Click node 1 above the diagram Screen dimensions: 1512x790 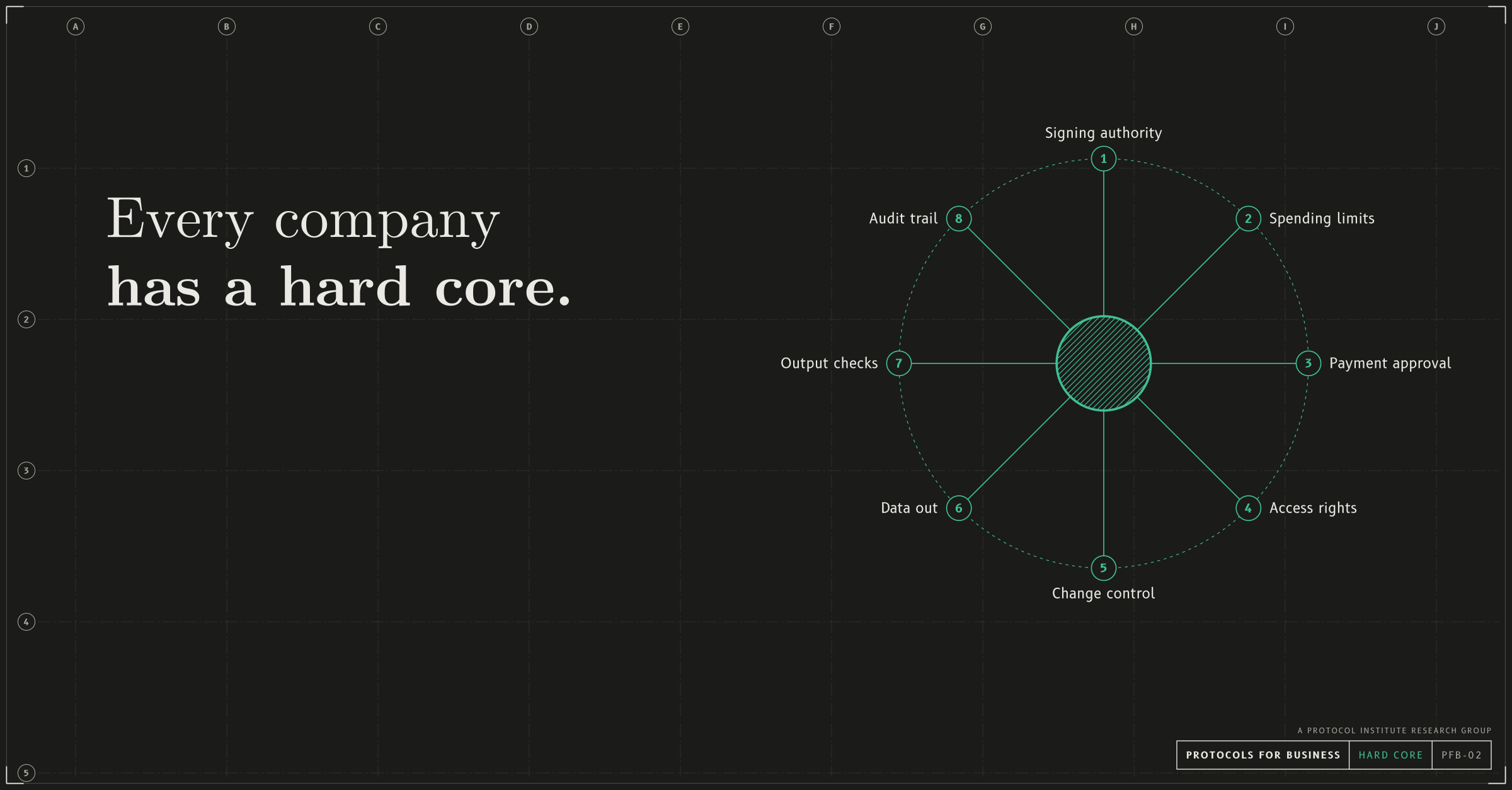point(1103,159)
